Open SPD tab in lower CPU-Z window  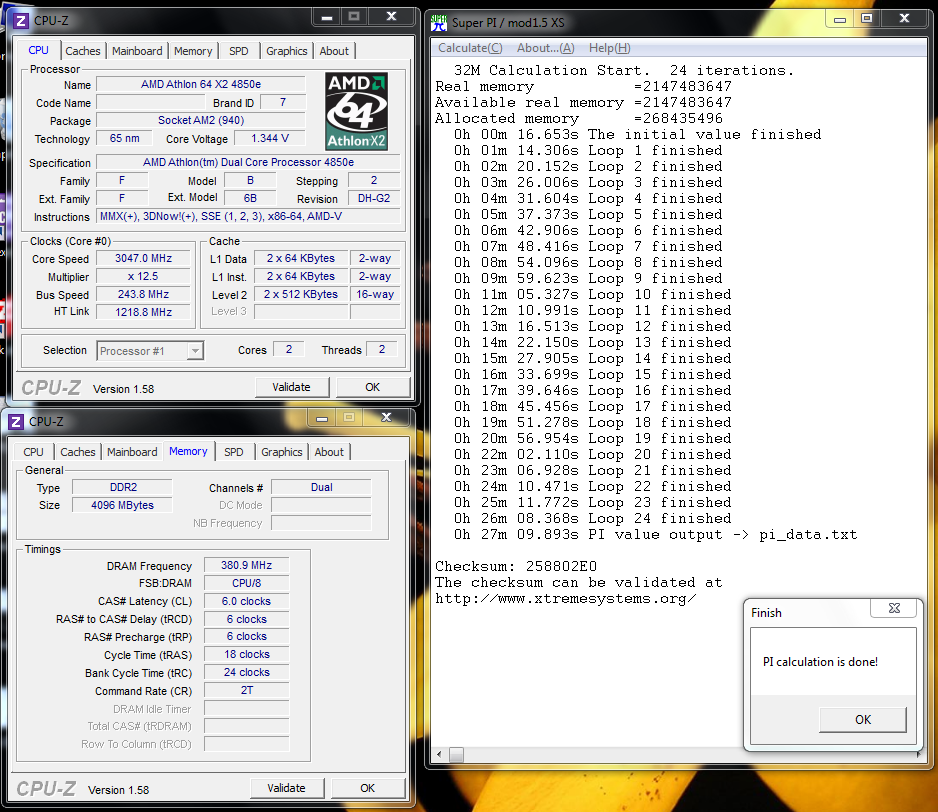233,452
